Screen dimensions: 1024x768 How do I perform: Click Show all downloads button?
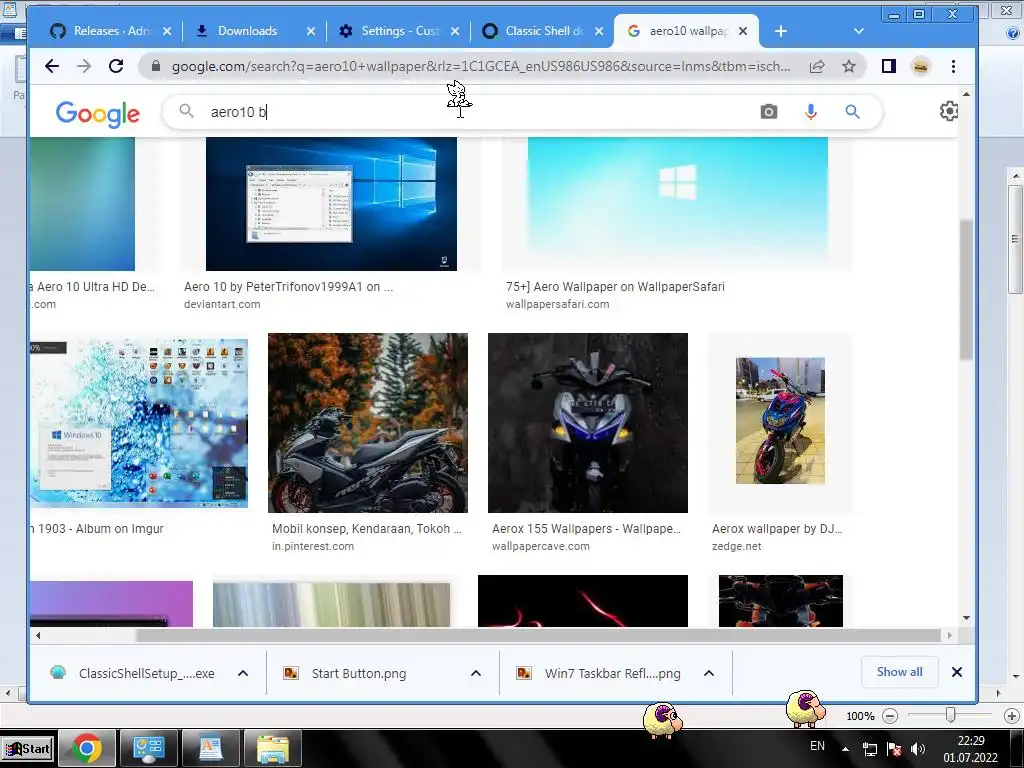[899, 672]
